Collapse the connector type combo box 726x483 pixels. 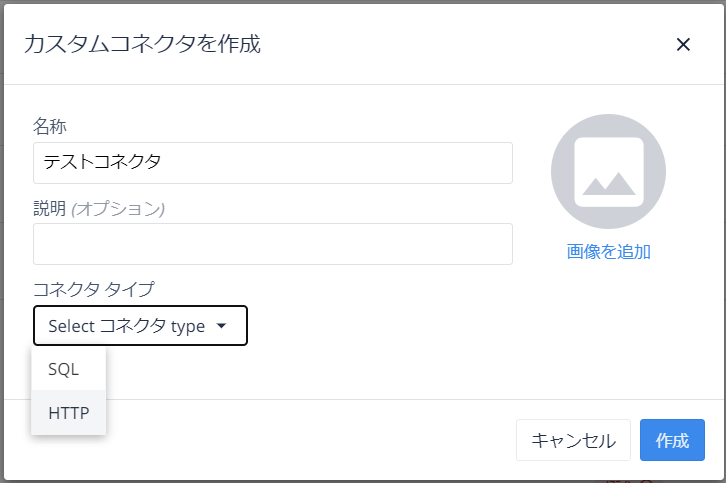point(140,326)
